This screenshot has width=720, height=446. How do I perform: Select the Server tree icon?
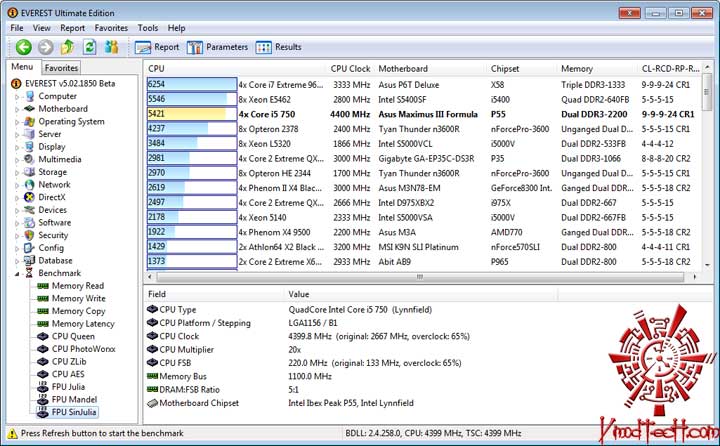29,134
